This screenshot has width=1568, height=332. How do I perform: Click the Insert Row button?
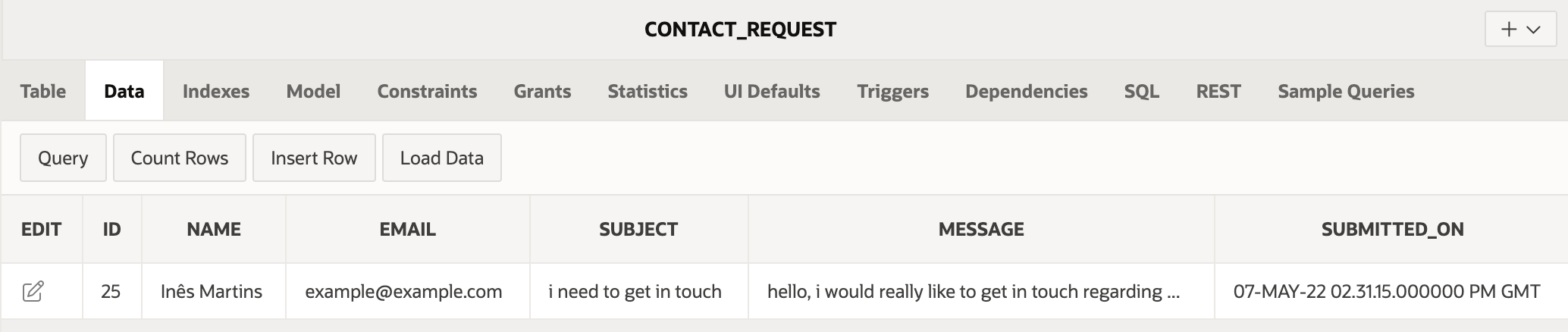[x=314, y=158]
